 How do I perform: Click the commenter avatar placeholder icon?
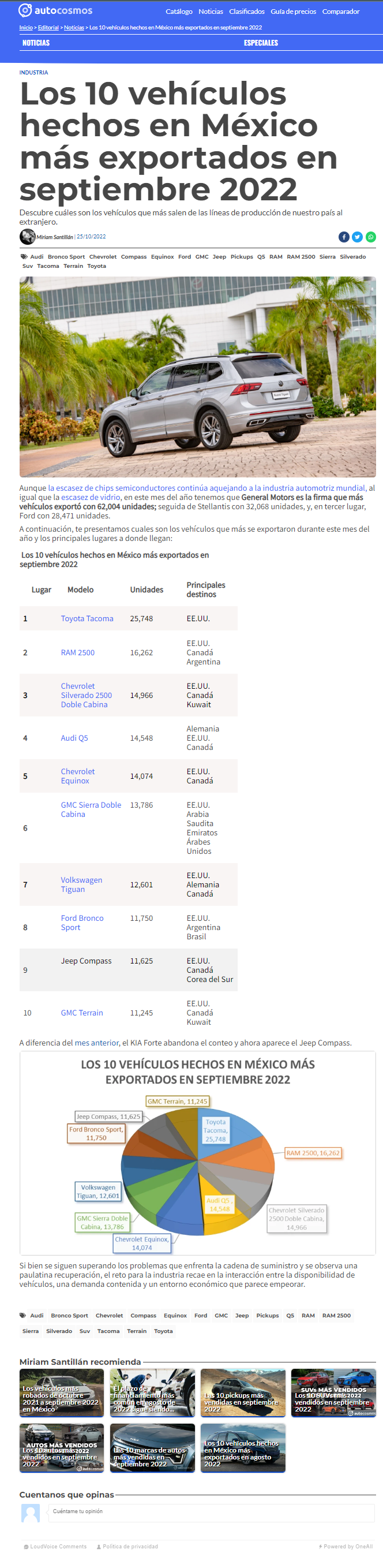coord(31,1513)
